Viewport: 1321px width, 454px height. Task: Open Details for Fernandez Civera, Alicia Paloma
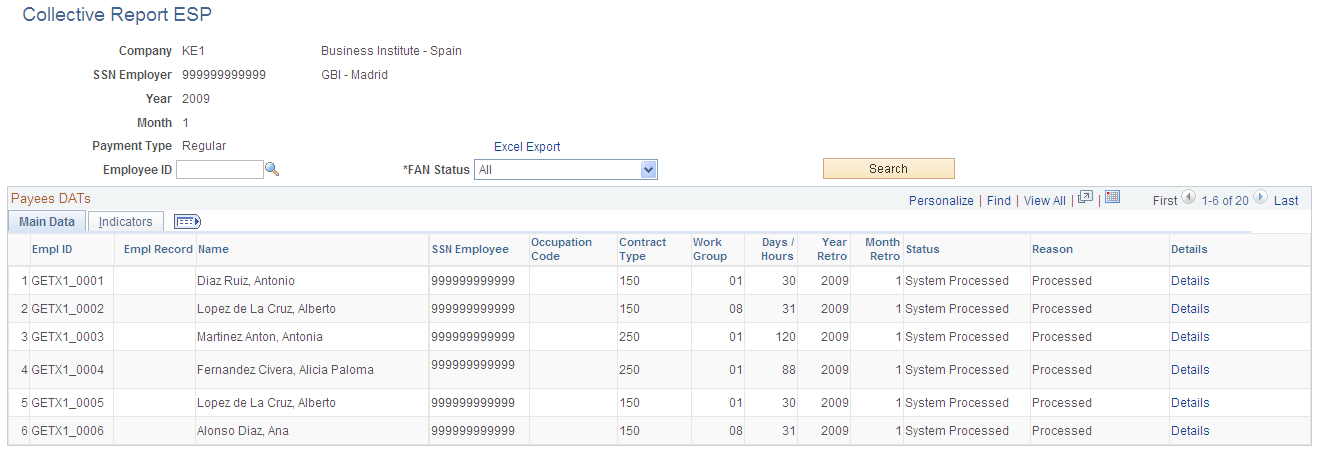click(1190, 370)
